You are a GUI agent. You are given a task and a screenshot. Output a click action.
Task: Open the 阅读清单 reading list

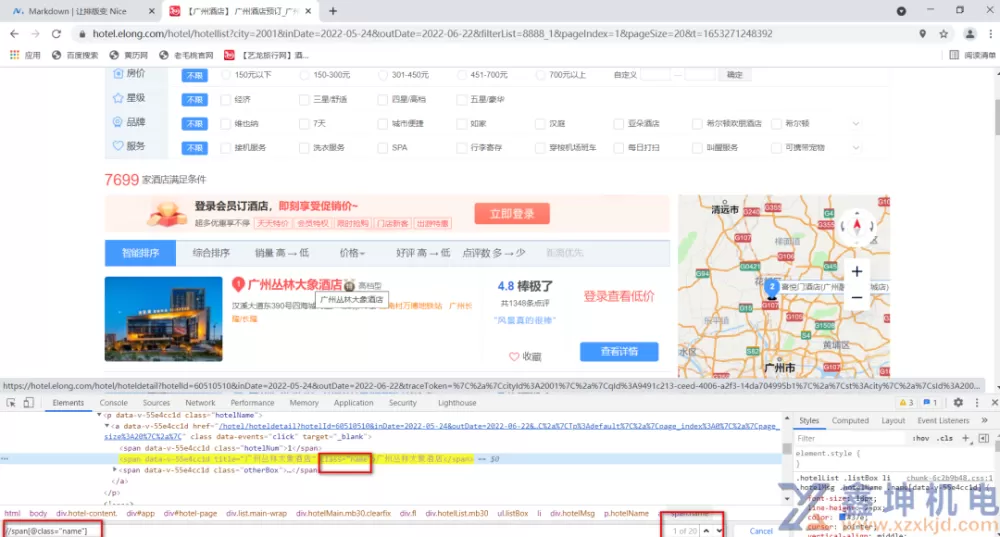(x=973, y=55)
